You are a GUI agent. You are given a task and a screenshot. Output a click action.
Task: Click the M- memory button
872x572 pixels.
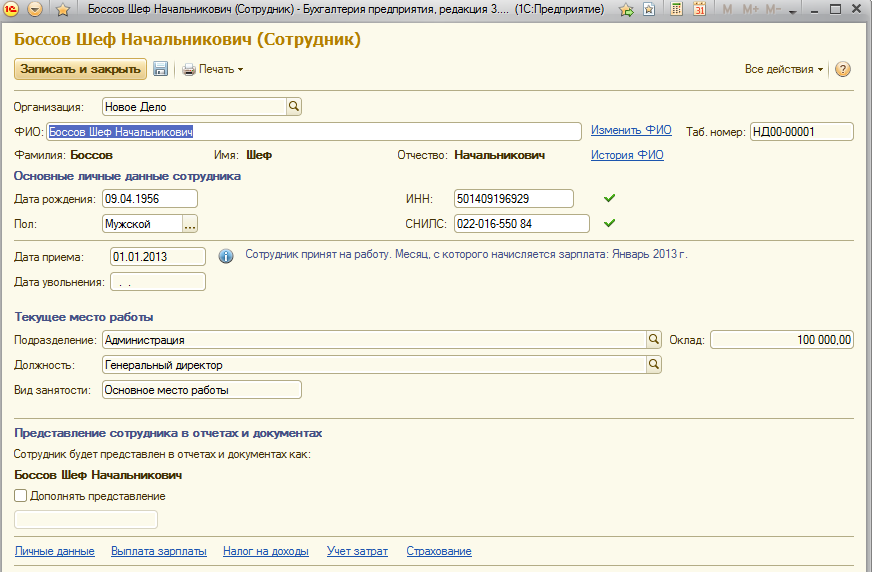pyautogui.click(x=773, y=9)
